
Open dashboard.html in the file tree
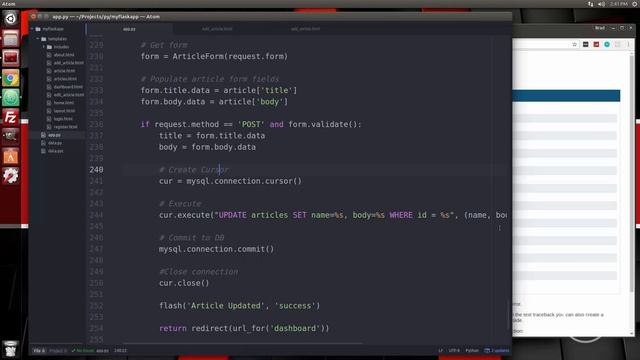point(68,87)
